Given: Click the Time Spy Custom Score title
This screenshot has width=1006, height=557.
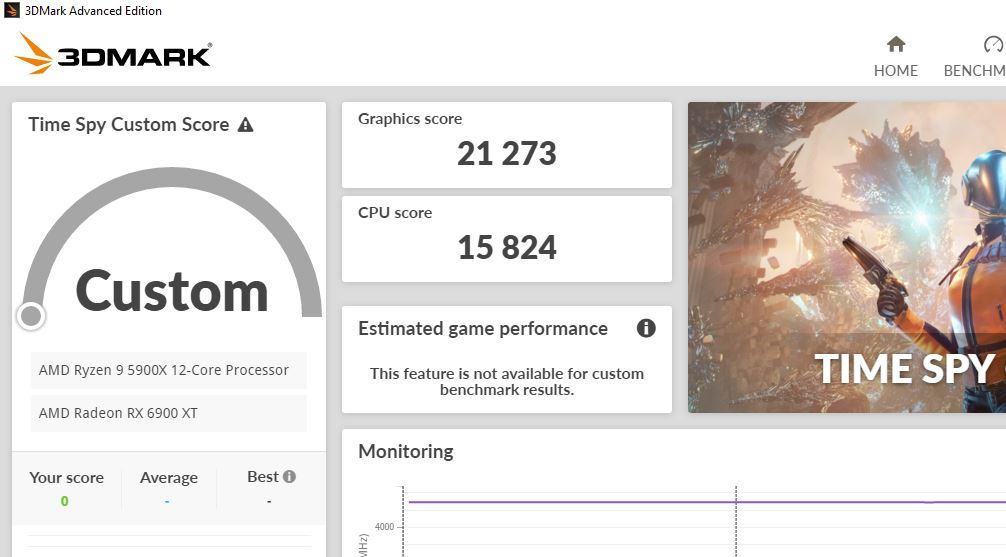Looking at the screenshot, I should click(x=128, y=124).
